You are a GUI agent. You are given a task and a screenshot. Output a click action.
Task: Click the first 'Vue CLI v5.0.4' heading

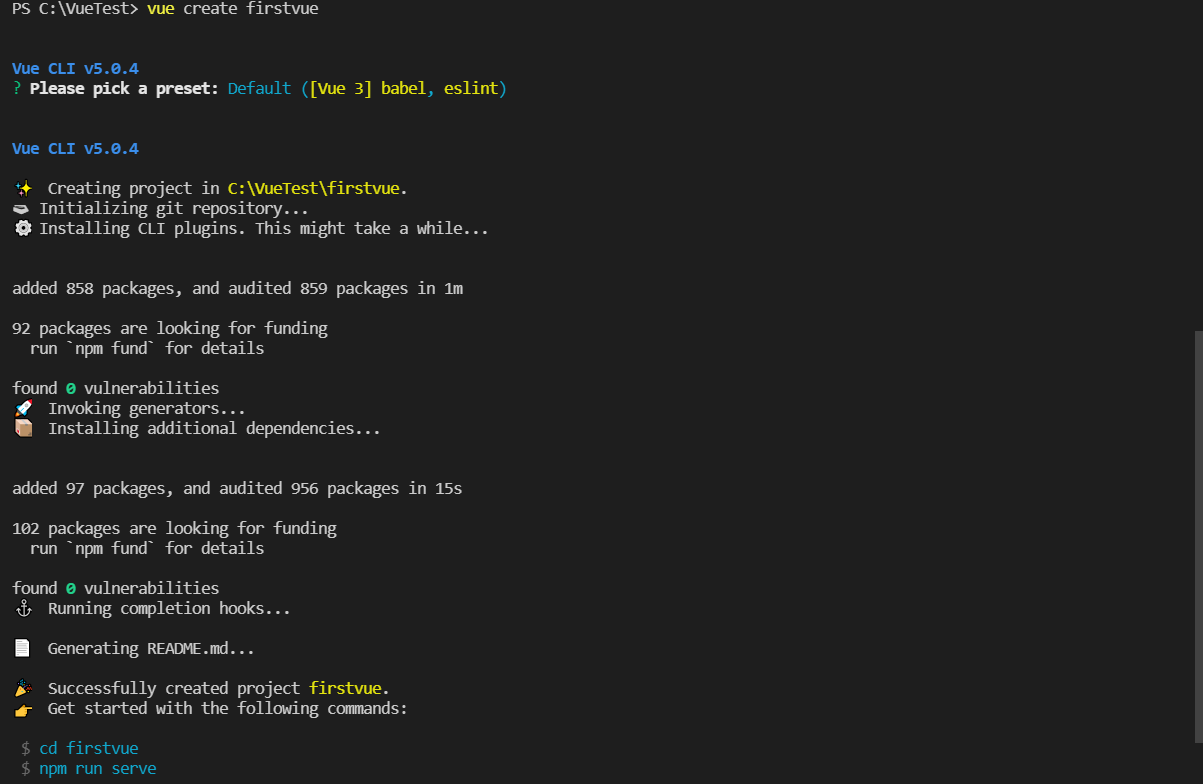pyautogui.click(x=75, y=69)
